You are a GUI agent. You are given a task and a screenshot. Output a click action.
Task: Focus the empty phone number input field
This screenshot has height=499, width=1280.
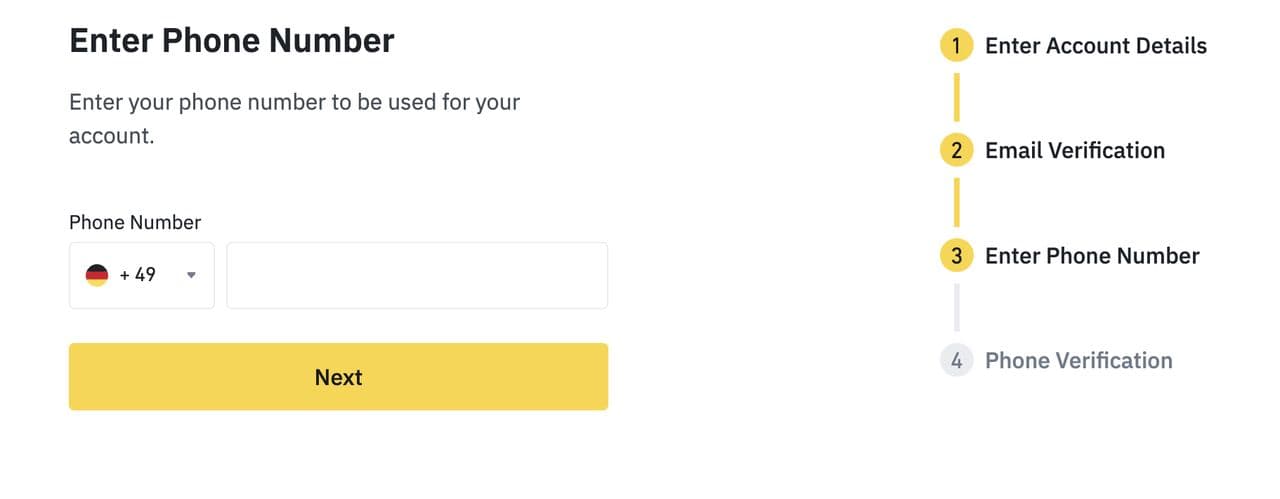pos(417,276)
